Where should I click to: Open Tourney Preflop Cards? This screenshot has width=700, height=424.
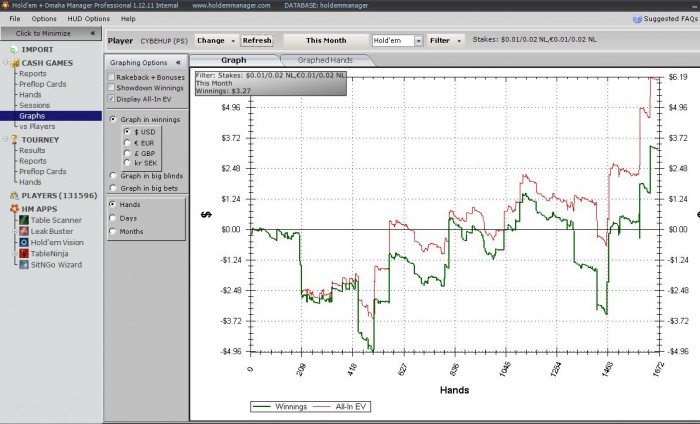coord(42,171)
